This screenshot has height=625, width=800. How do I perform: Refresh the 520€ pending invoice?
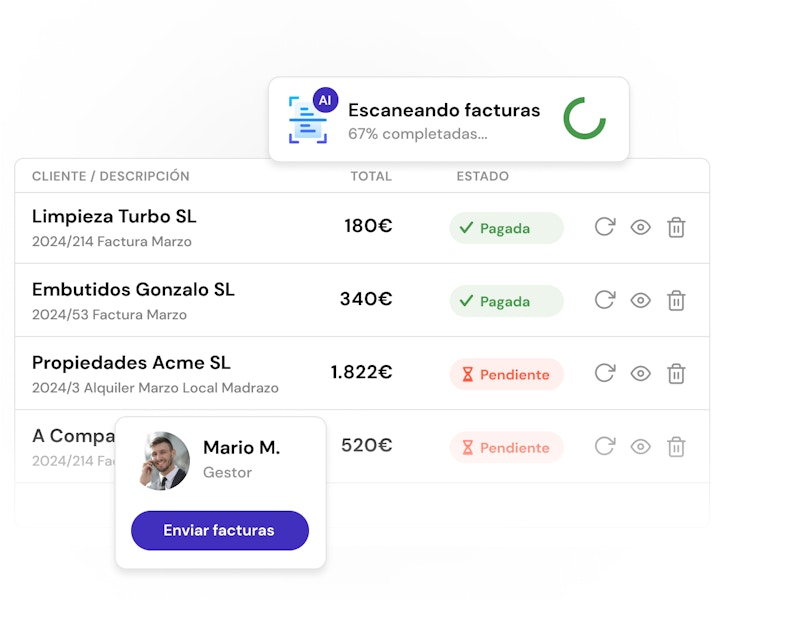pyautogui.click(x=604, y=446)
